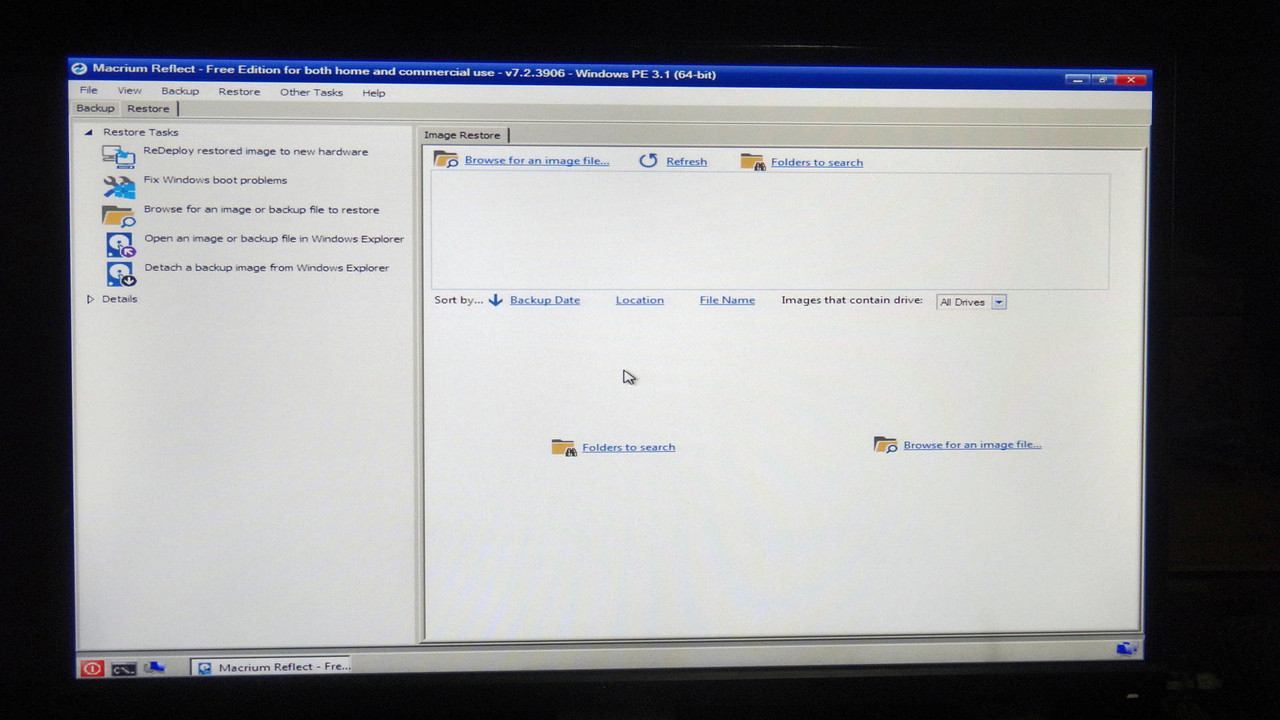Click the ReDeploy restored image icon

pyautogui.click(x=119, y=156)
